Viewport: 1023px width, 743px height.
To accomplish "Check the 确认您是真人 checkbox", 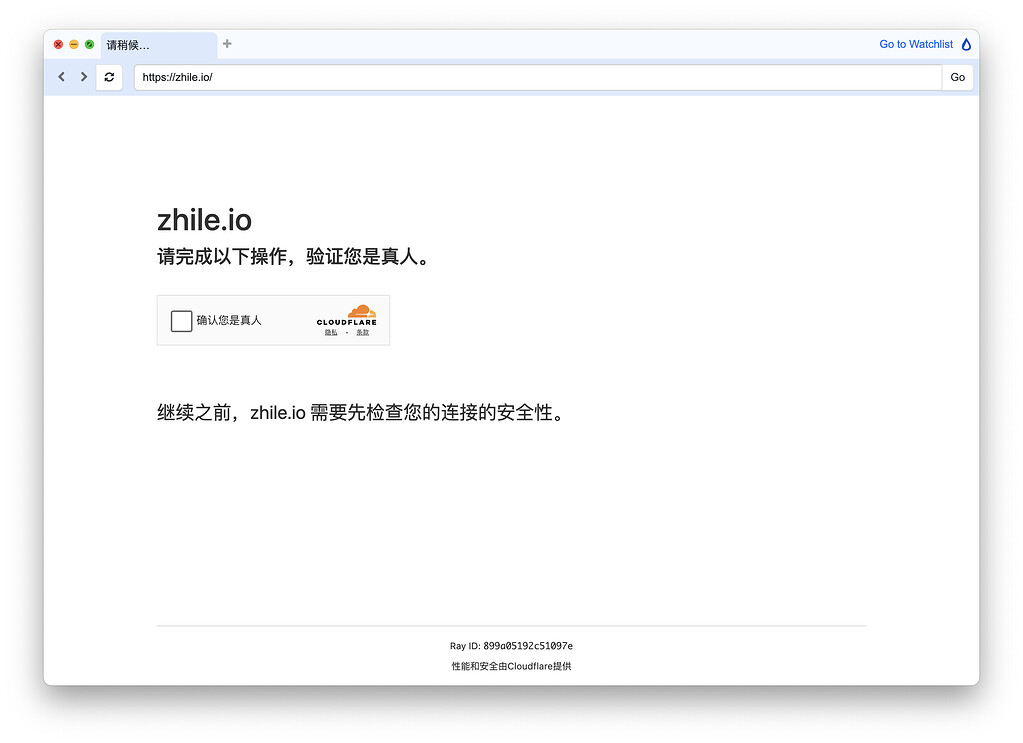I will tap(181, 321).
